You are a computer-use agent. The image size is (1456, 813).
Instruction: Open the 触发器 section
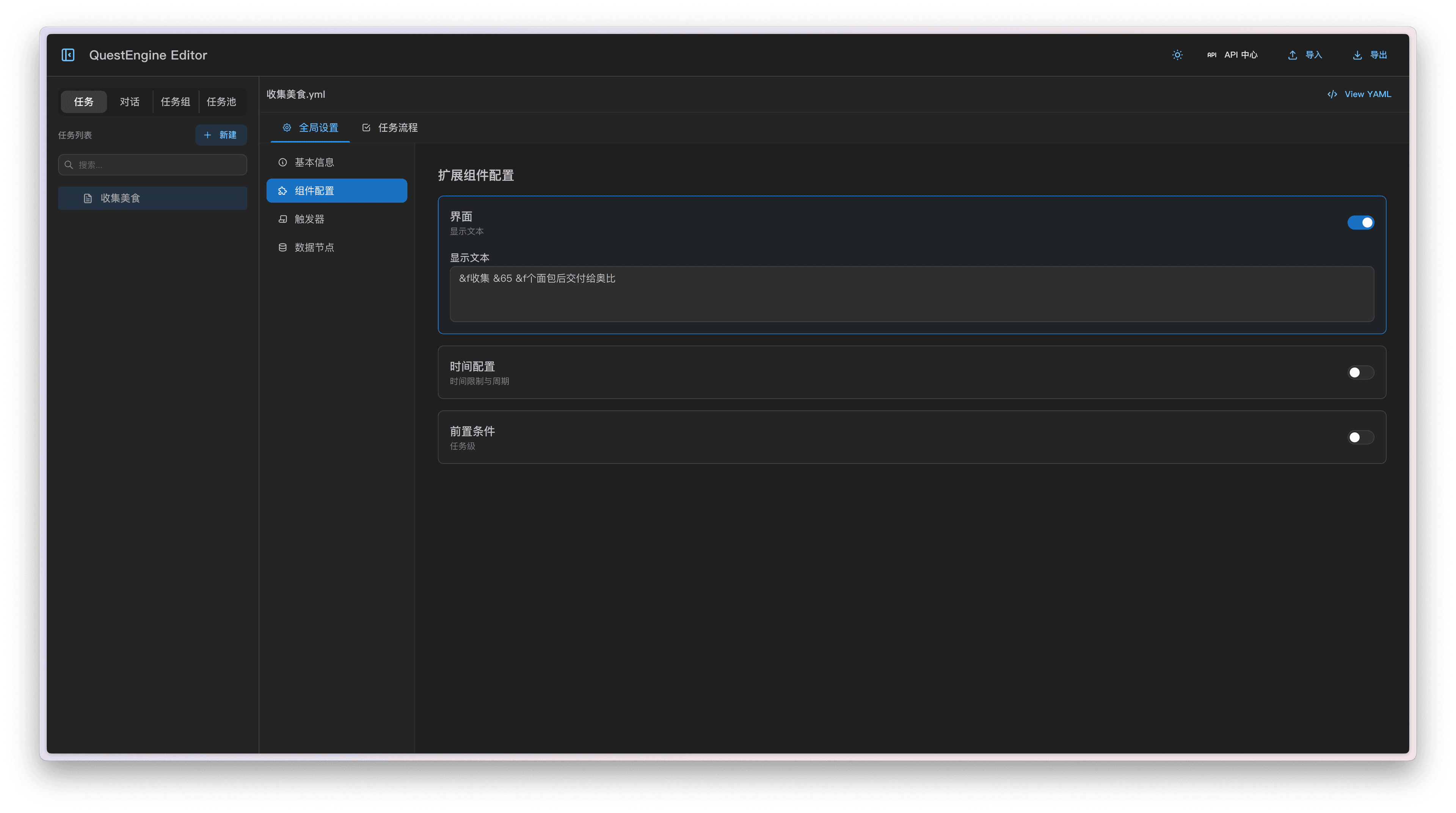click(309, 219)
